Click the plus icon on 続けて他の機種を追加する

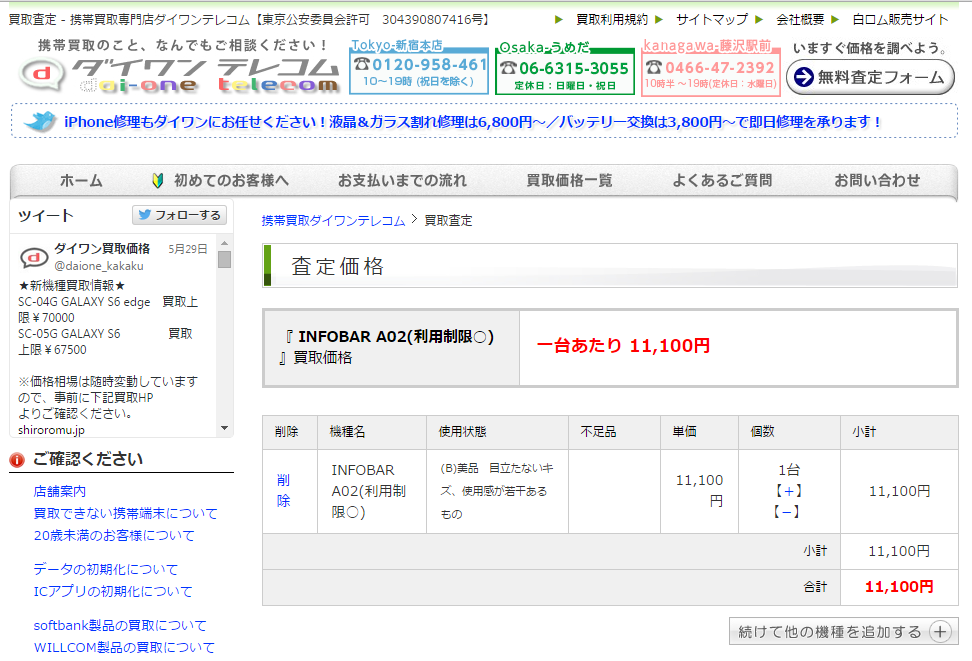(x=940, y=631)
